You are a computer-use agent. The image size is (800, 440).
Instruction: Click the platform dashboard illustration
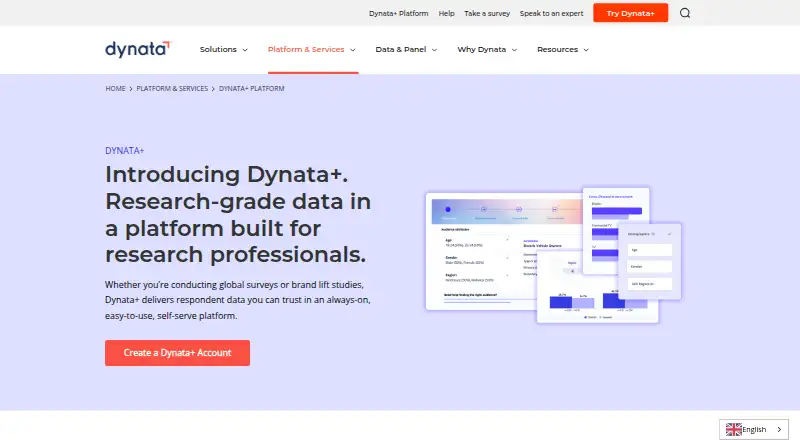click(554, 255)
